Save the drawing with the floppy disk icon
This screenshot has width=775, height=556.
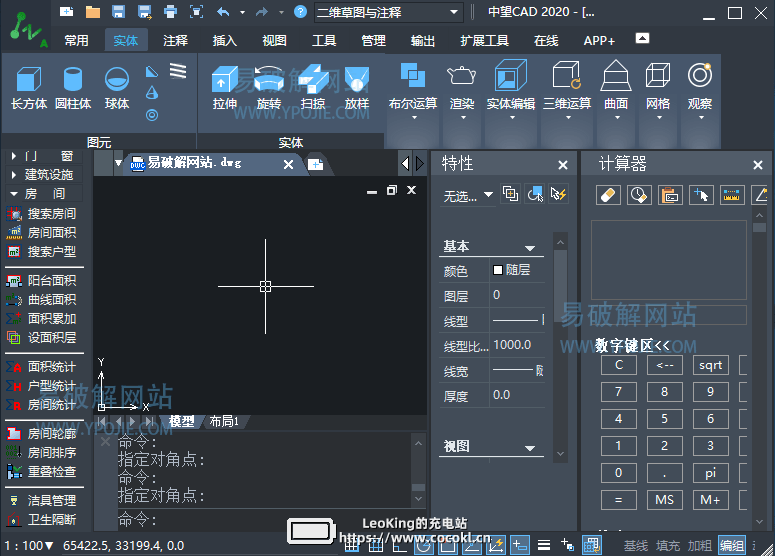point(119,11)
